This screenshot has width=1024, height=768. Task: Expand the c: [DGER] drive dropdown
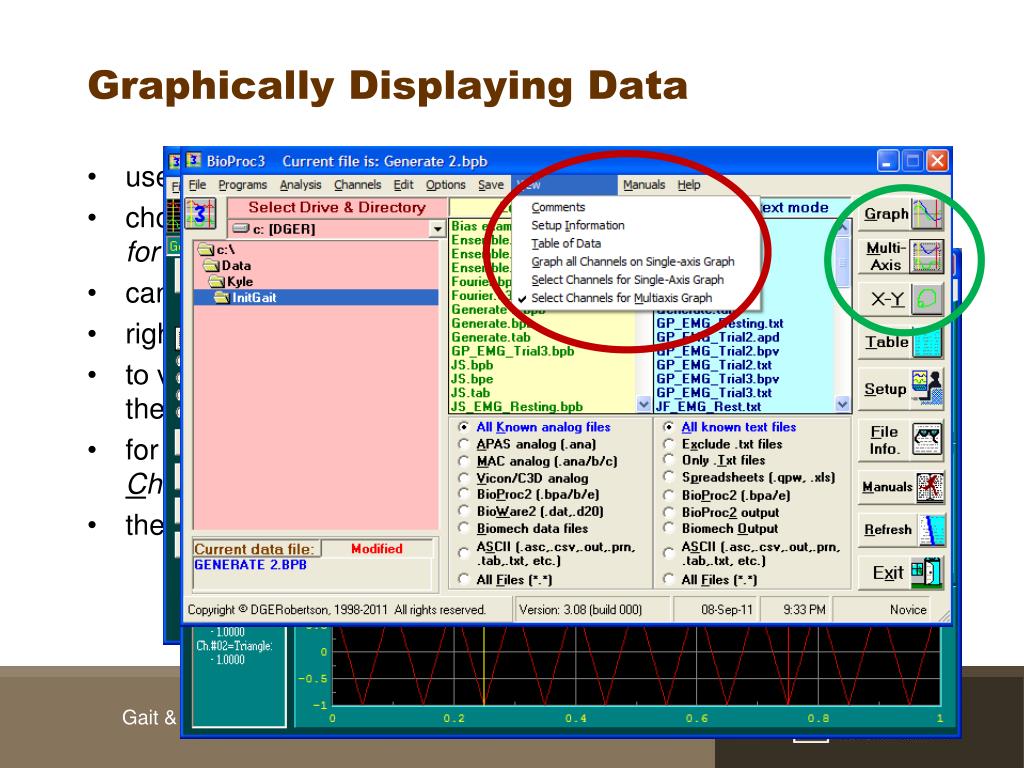click(x=437, y=229)
